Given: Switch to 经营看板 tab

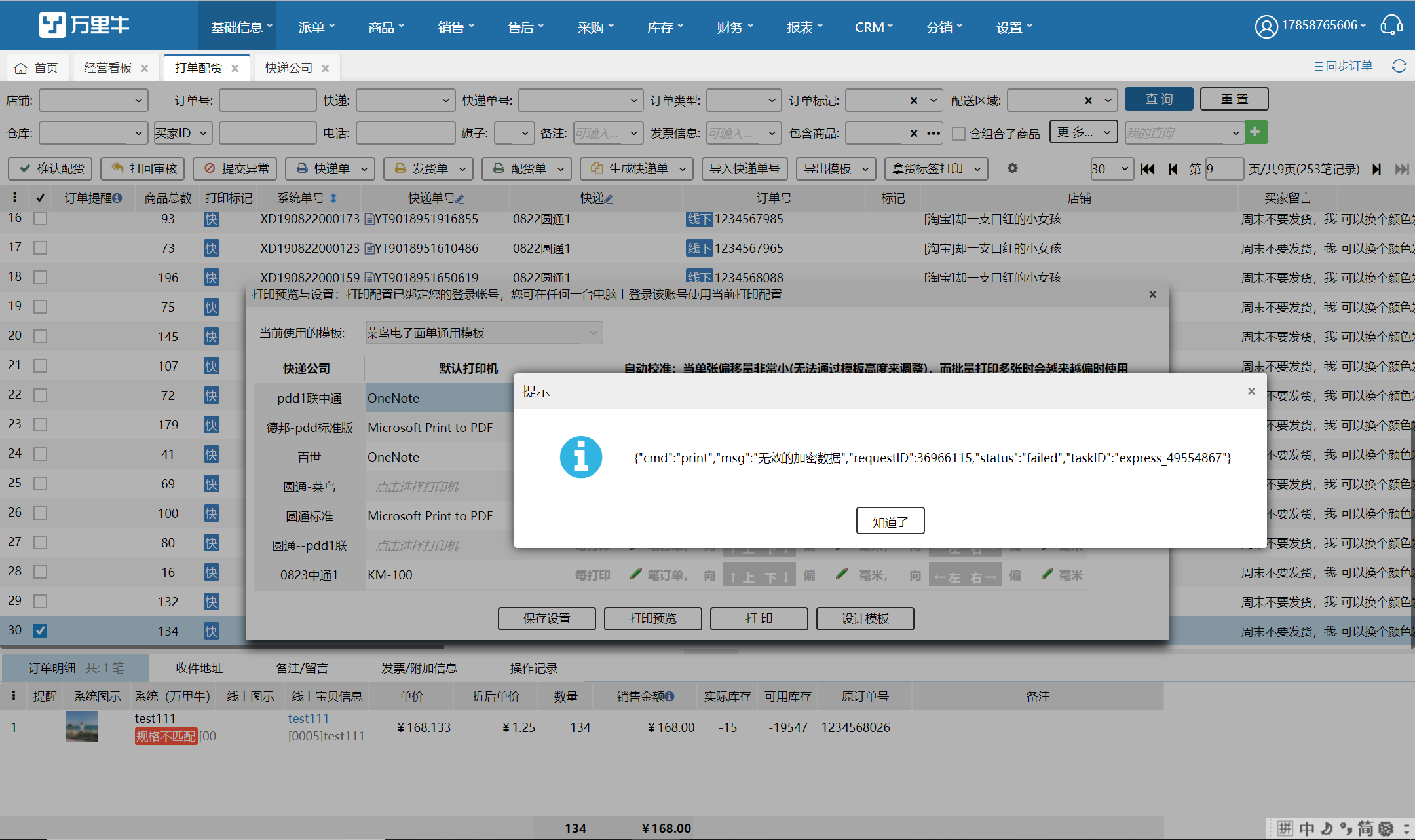Looking at the screenshot, I should point(108,68).
